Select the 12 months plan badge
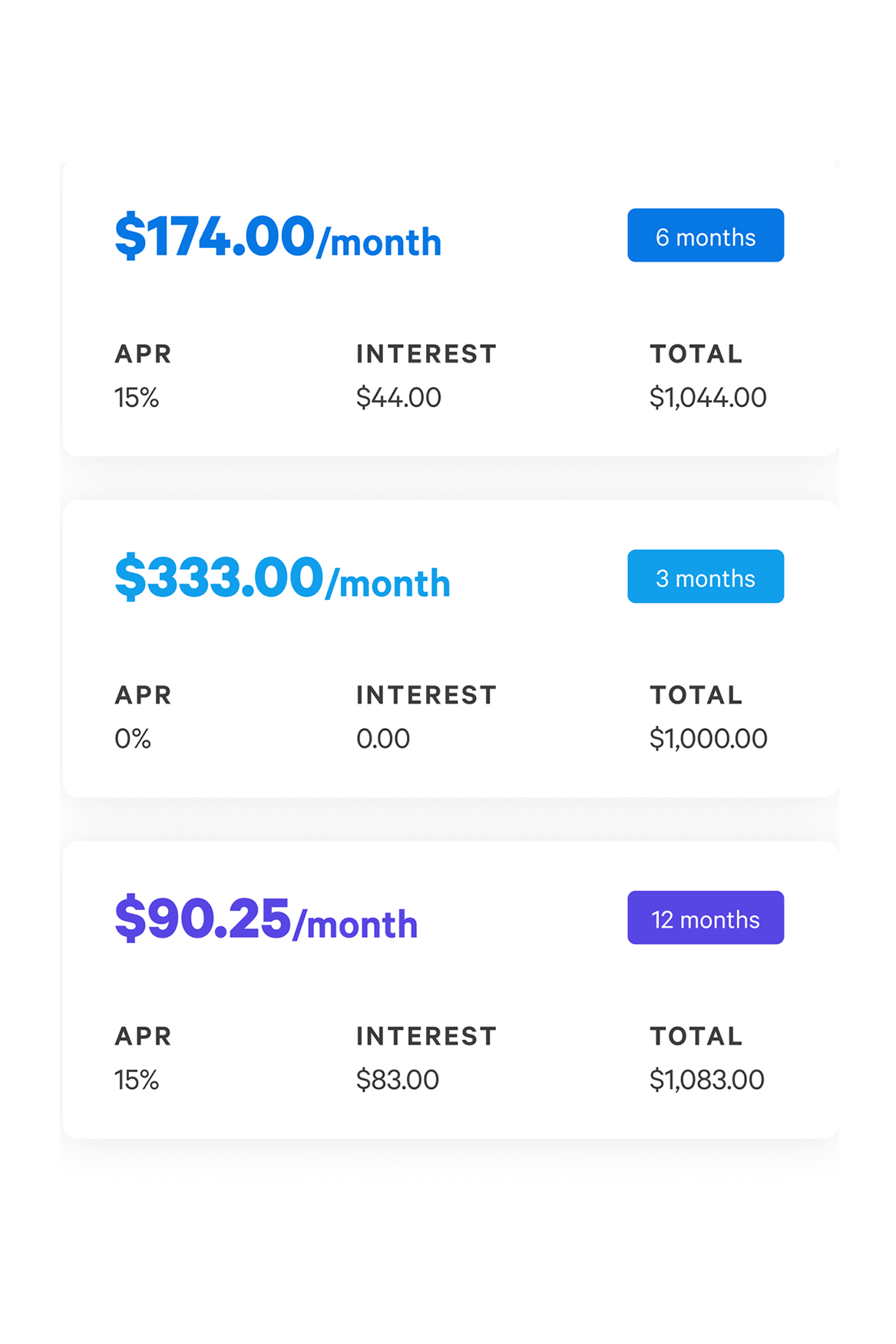The width and height of the screenshot is (896, 1344). [x=706, y=917]
